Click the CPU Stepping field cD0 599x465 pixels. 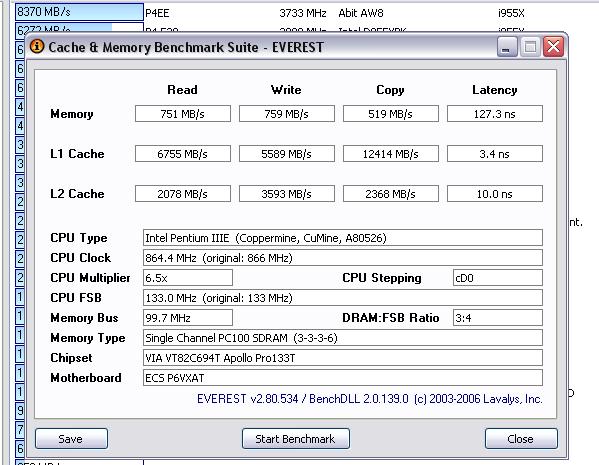click(x=497, y=278)
